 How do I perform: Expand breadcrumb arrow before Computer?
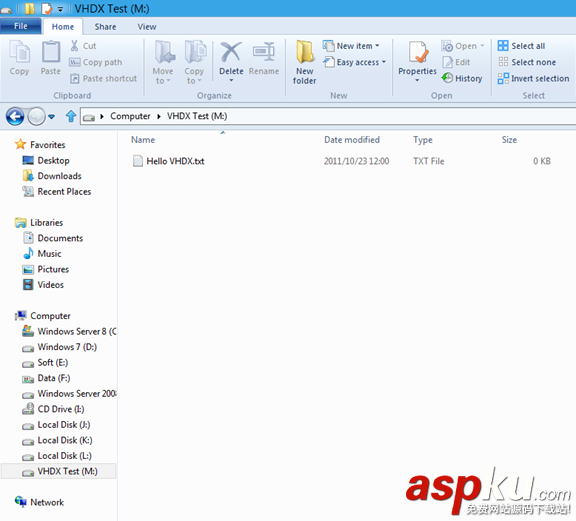coord(102,116)
